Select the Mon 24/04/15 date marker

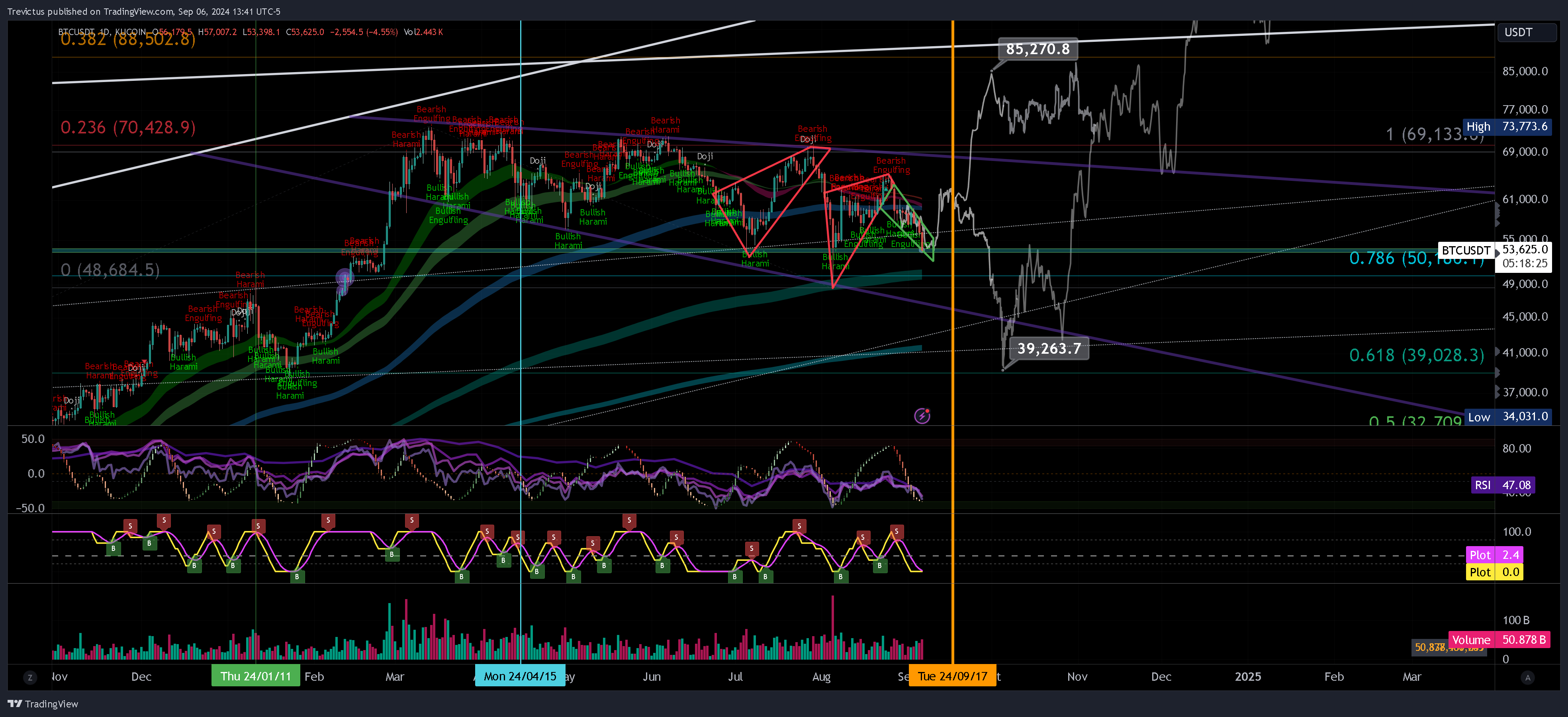[520, 676]
